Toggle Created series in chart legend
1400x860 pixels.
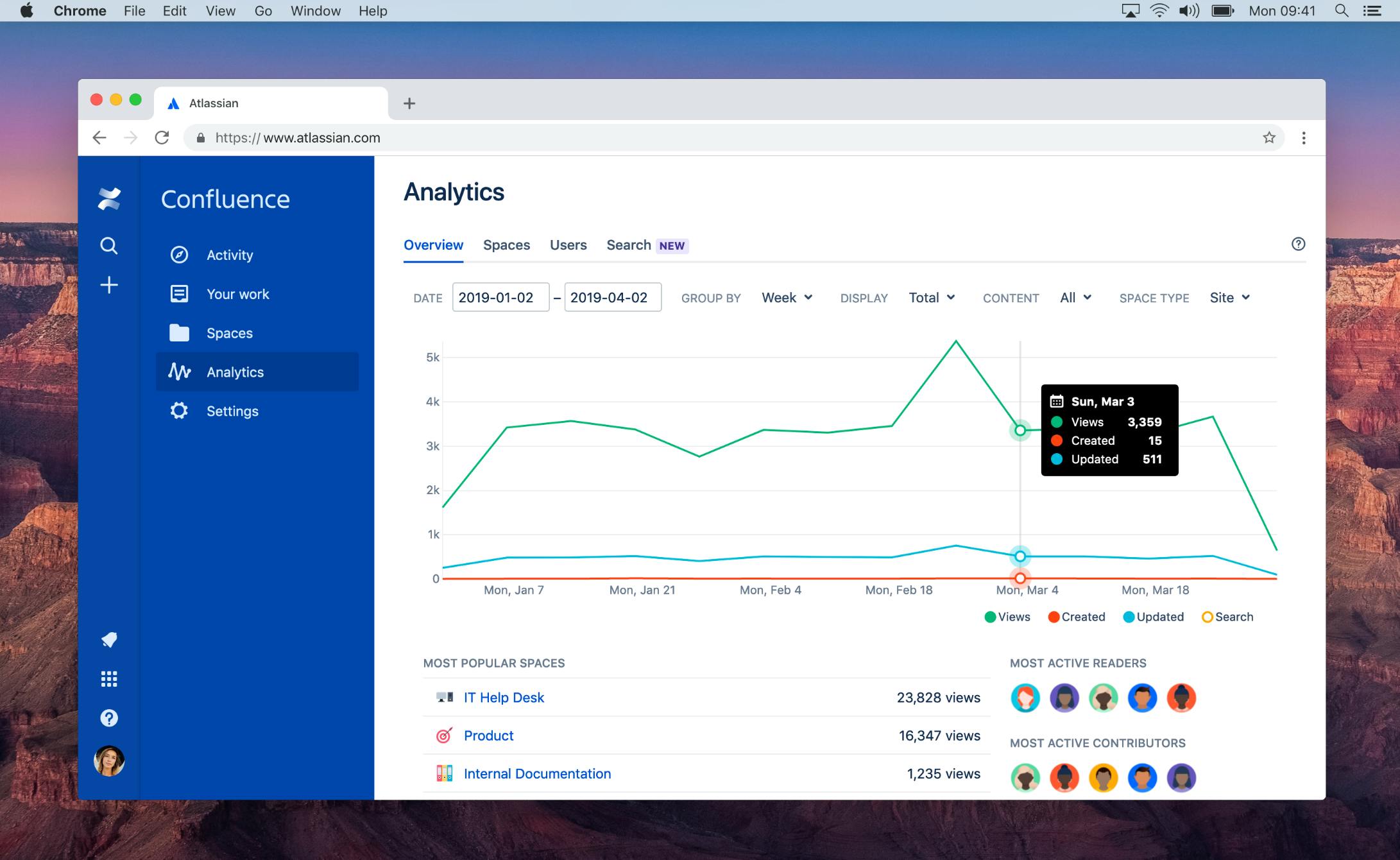pos(1077,617)
